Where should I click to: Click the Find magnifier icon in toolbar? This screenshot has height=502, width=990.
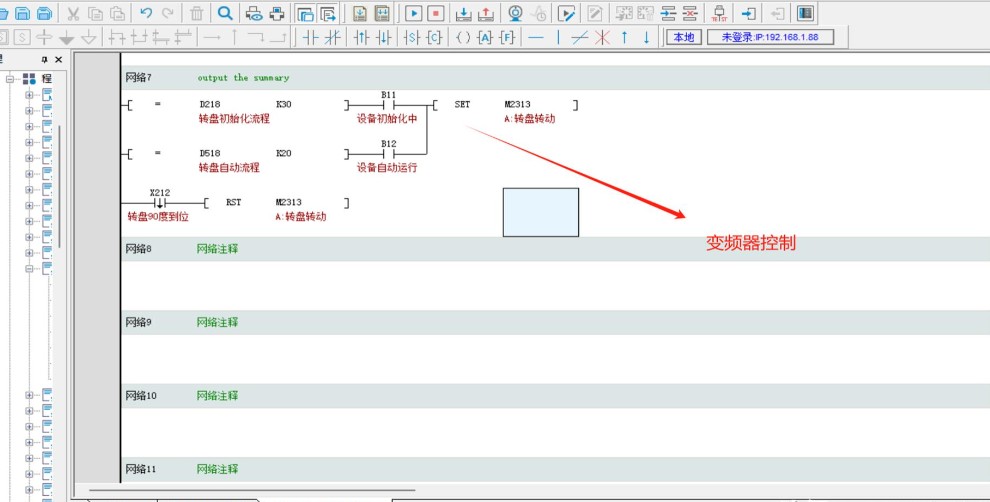click(x=225, y=13)
